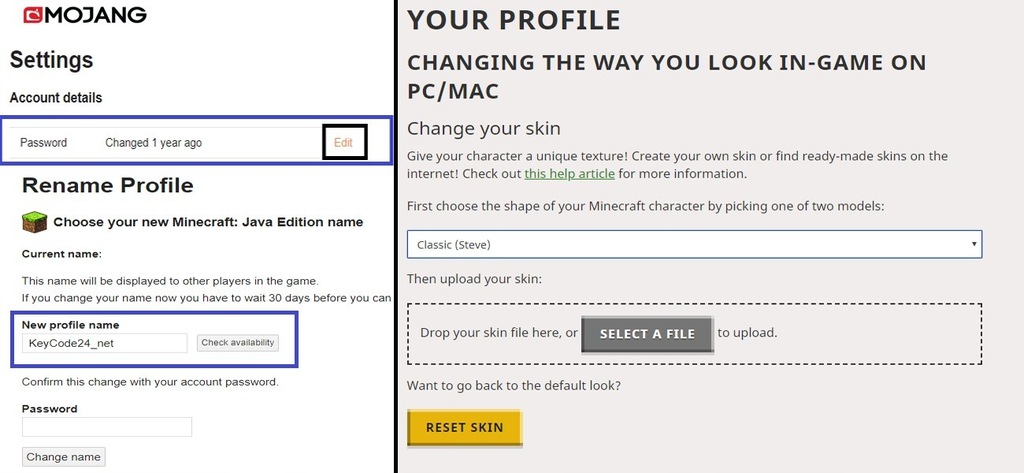Expand the model selector arrow
Screen dimensions: 1024x473
pos(974,244)
